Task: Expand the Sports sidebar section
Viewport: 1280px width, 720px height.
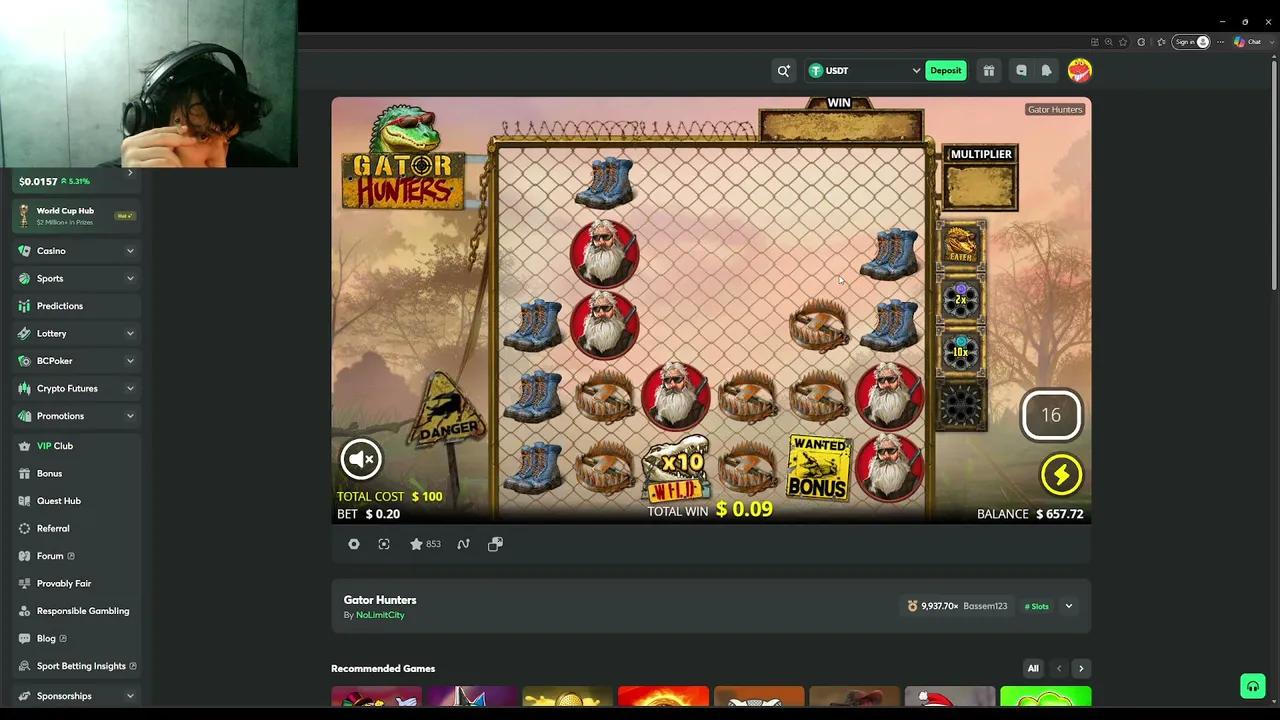Action: (76, 278)
